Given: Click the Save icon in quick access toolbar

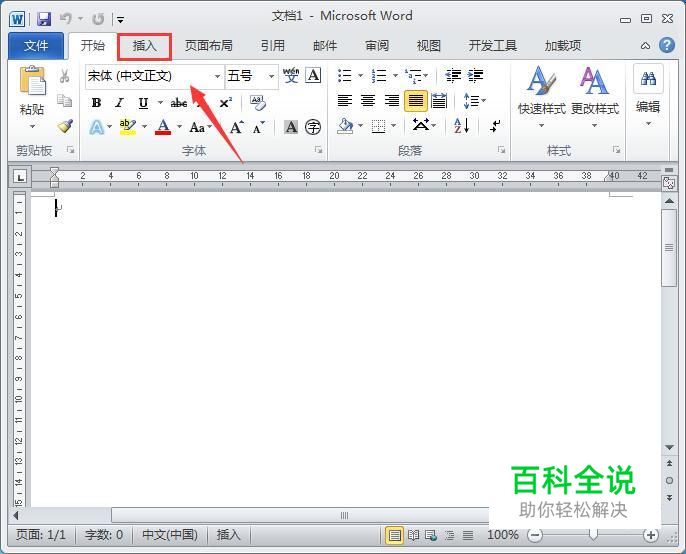Looking at the screenshot, I should 44,18.
